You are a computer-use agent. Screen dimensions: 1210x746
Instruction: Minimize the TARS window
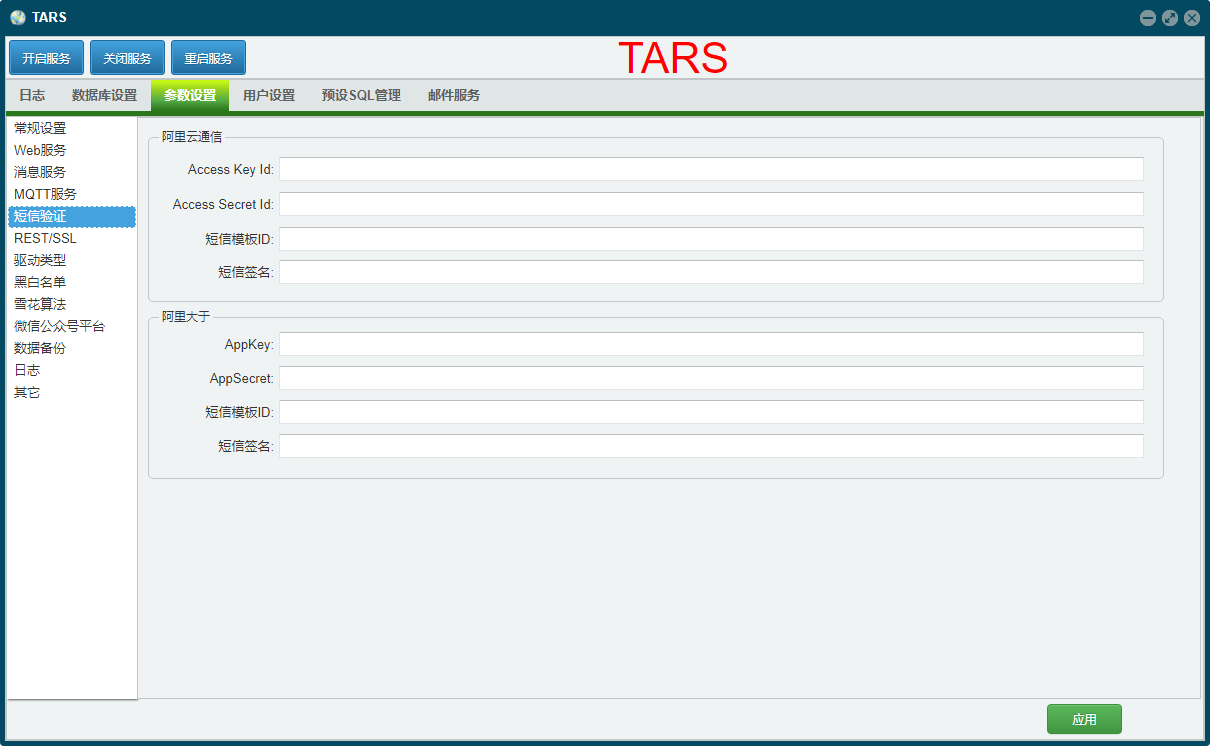click(x=1147, y=17)
